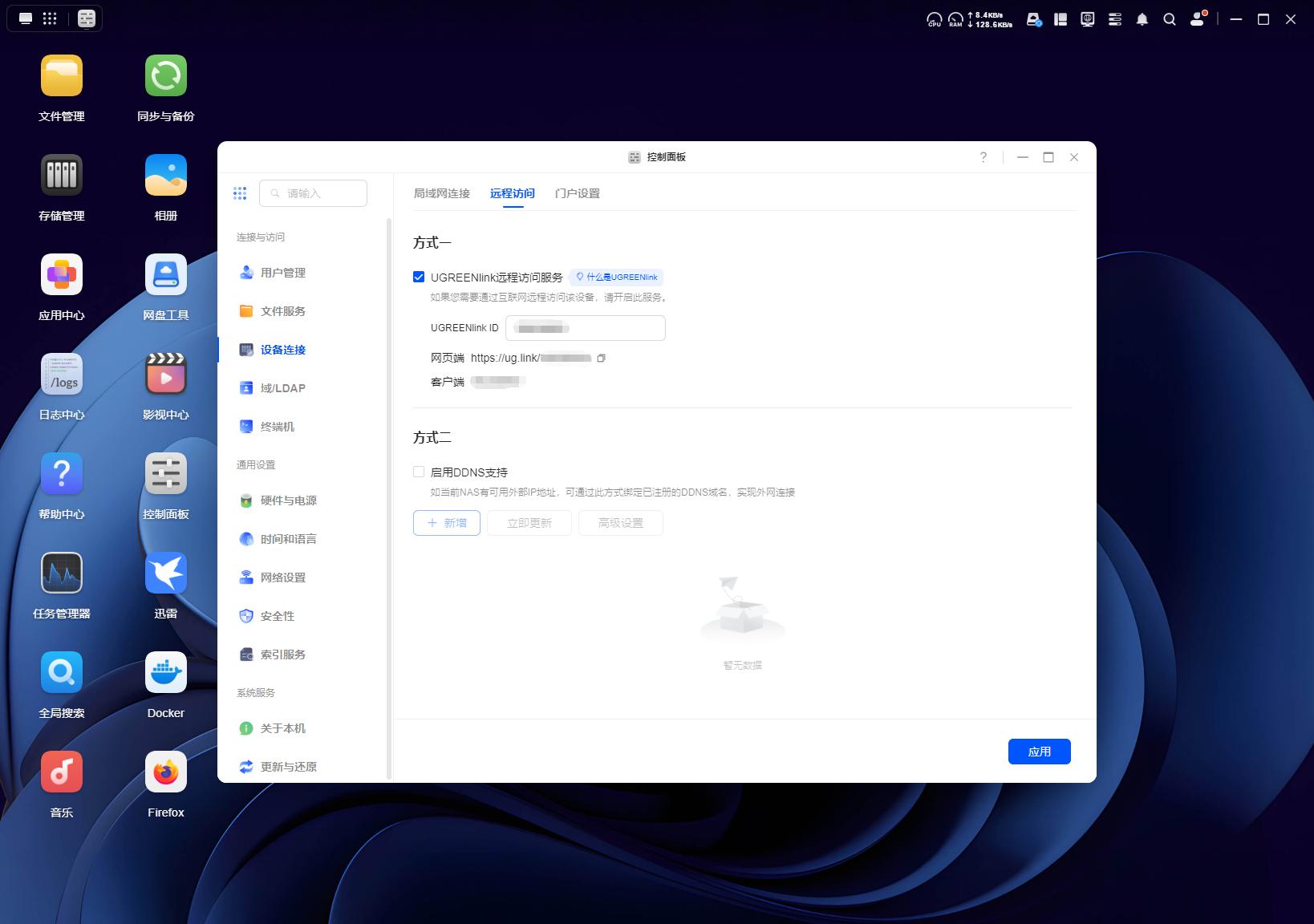Select the 远程访问 tab
This screenshot has height=924, width=1314.
[x=513, y=193]
